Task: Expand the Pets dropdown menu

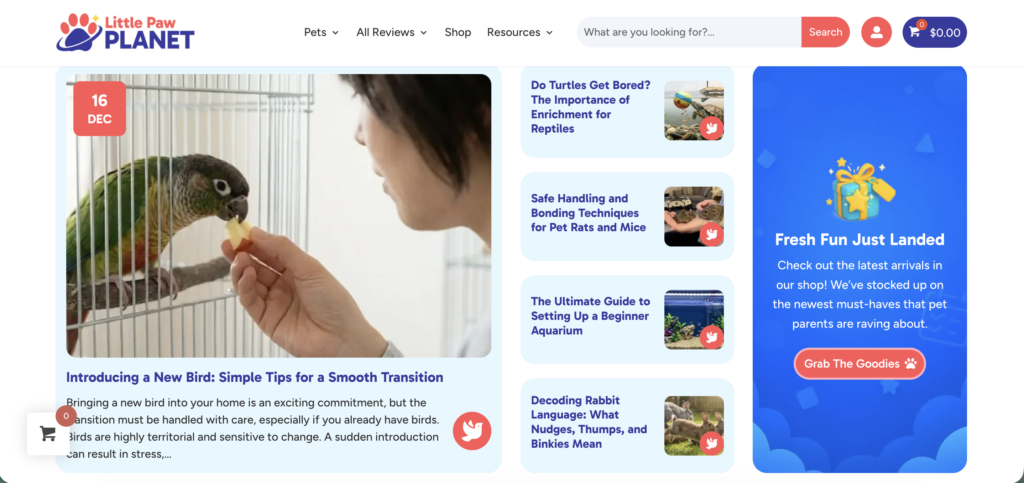Action: pos(321,32)
